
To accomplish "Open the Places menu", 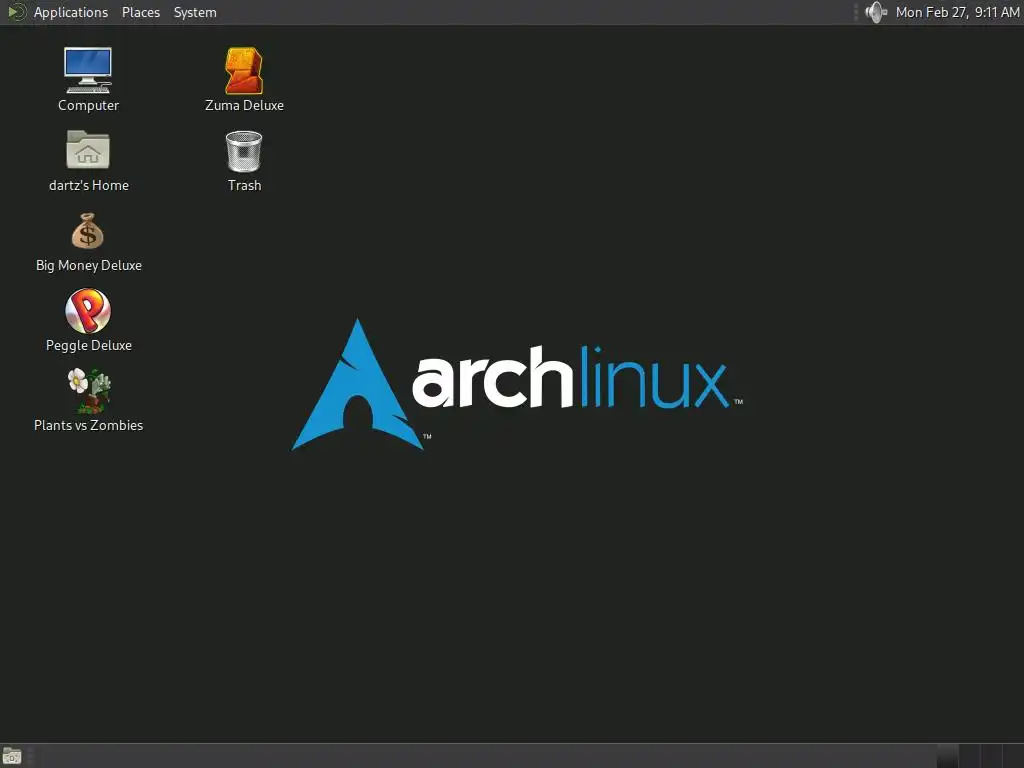I will pos(140,12).
